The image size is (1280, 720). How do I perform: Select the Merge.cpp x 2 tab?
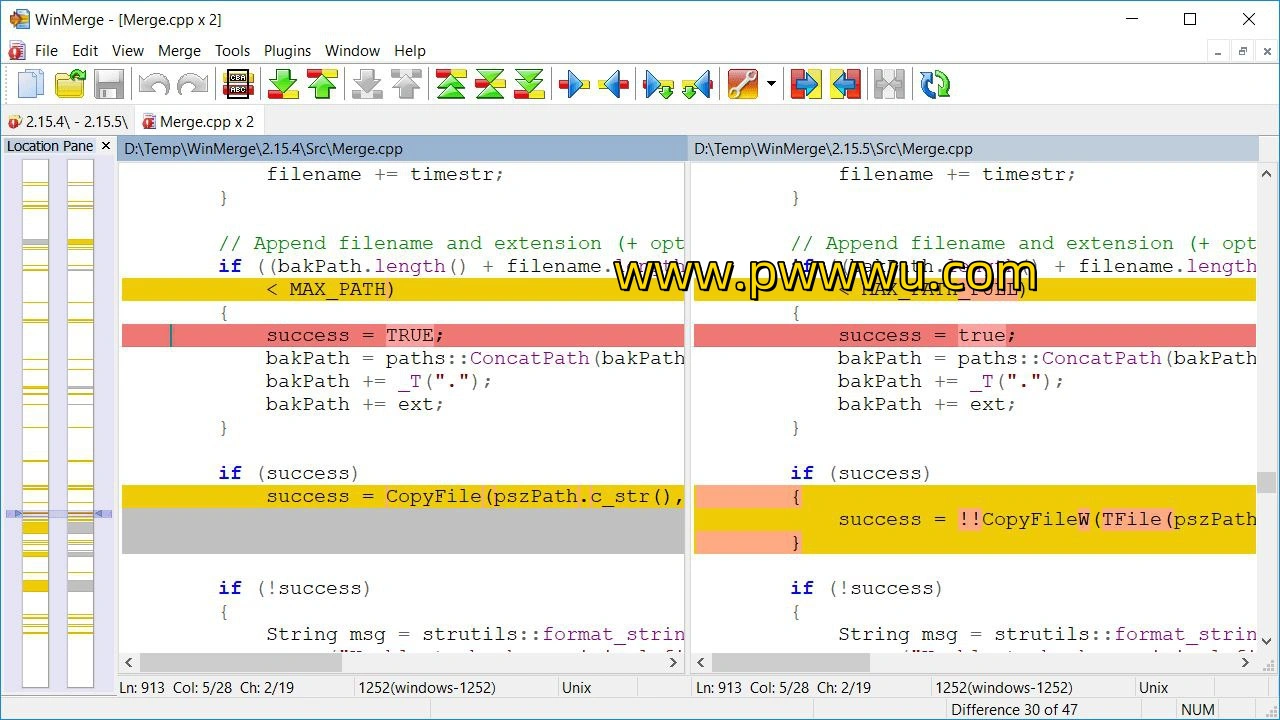point(198,122)
